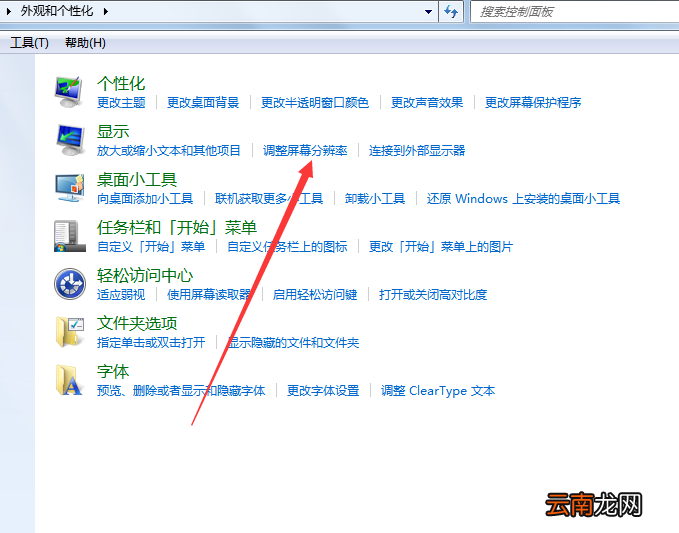Viewport: 679px width, 533px height.
Task: Click 更改主题 link
Action: tap(121, 103)
